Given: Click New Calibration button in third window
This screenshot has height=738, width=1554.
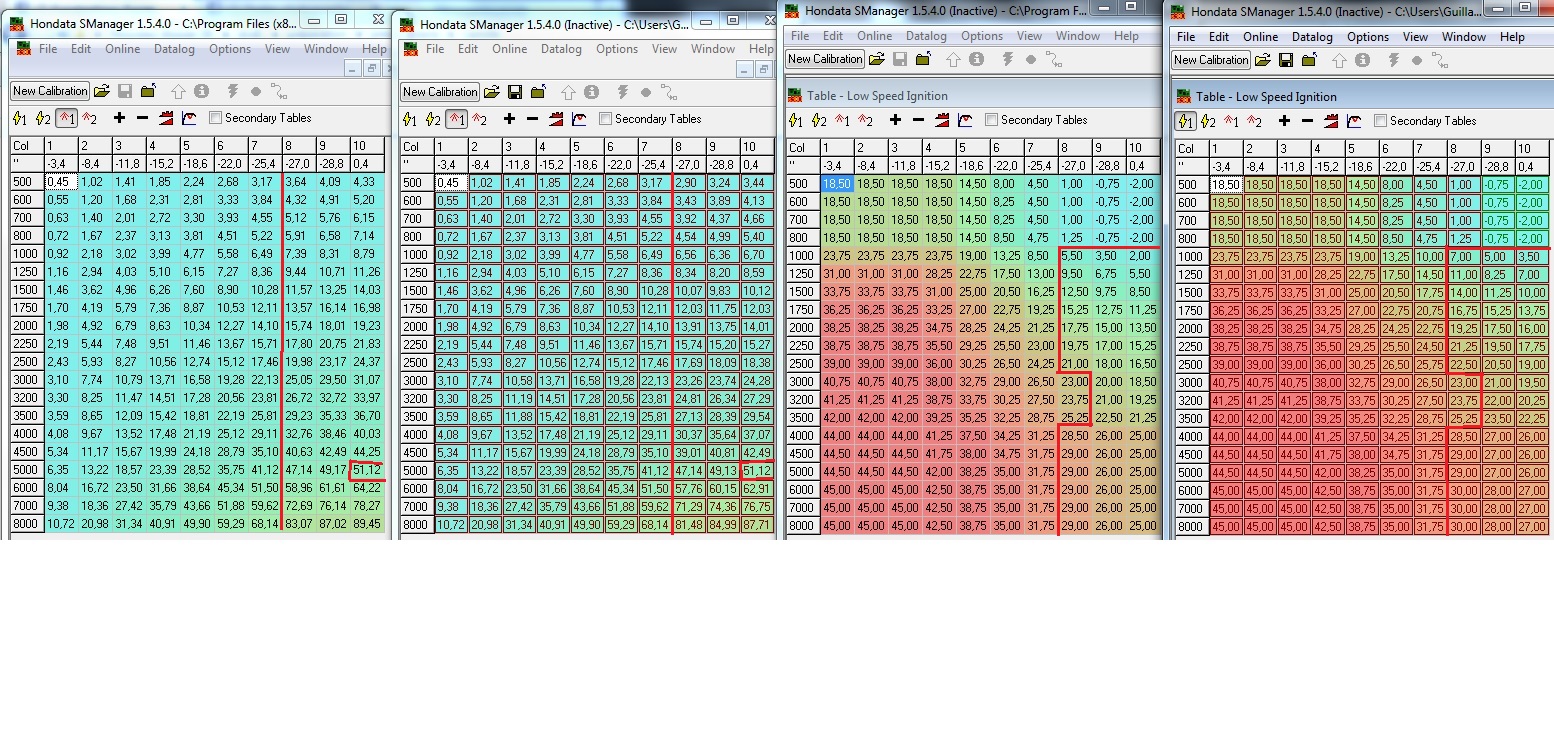Looking at the screenshot, I should (x=825, y=59).
